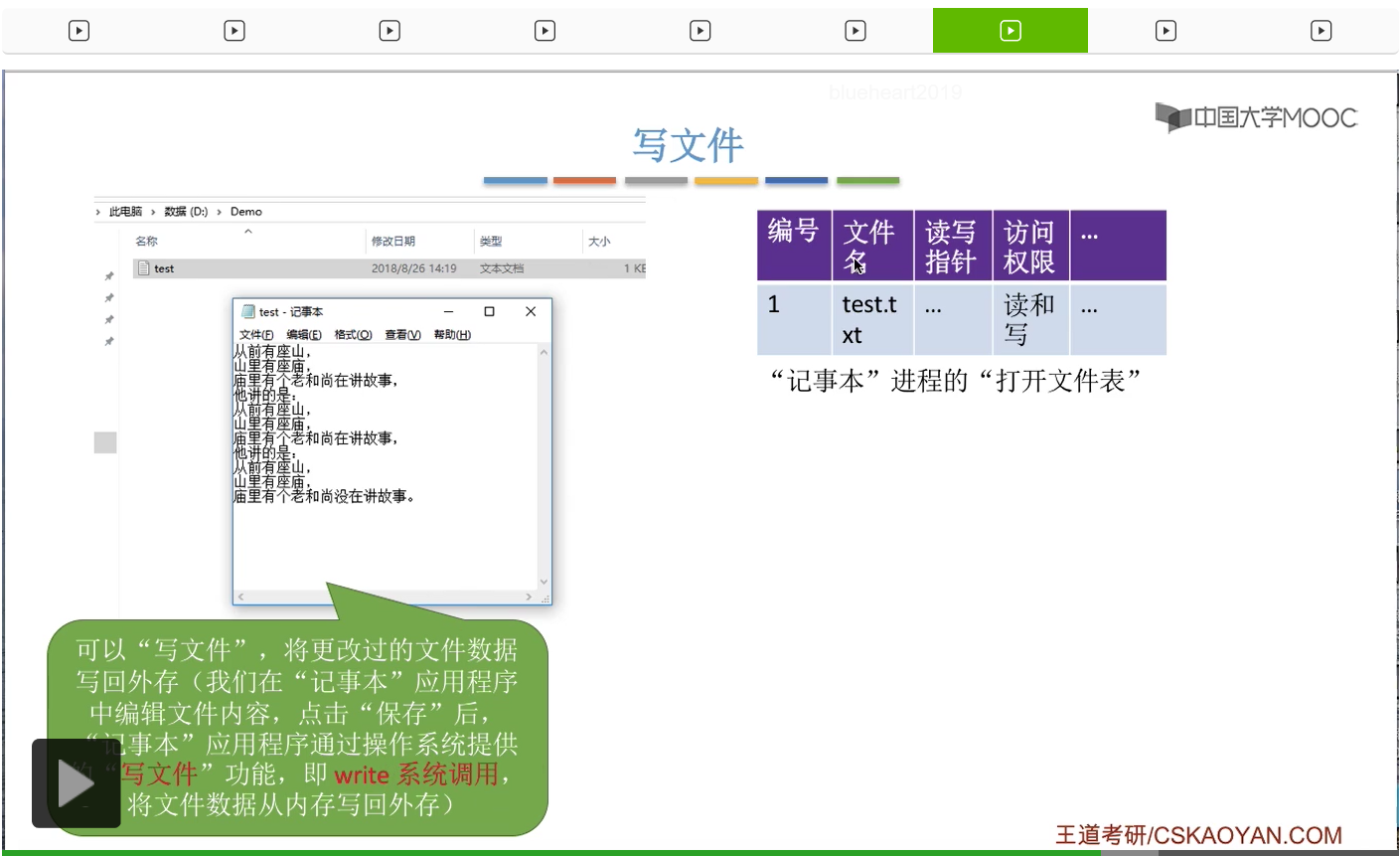Expand the chevron between 数据 (D:) and Demo
Image resolution: width=1400 pixels, height=856 pixels.
tap(219, 212)
